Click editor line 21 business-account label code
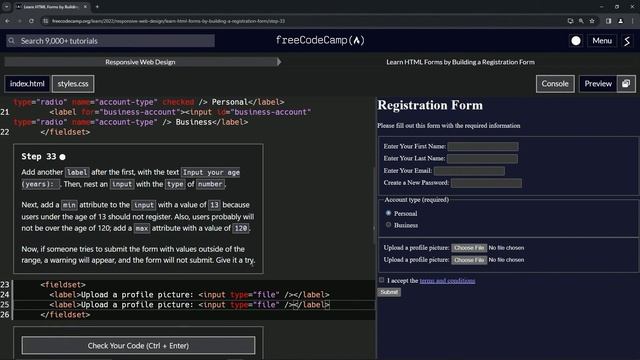The image size is (640, 360). point(180,112)
